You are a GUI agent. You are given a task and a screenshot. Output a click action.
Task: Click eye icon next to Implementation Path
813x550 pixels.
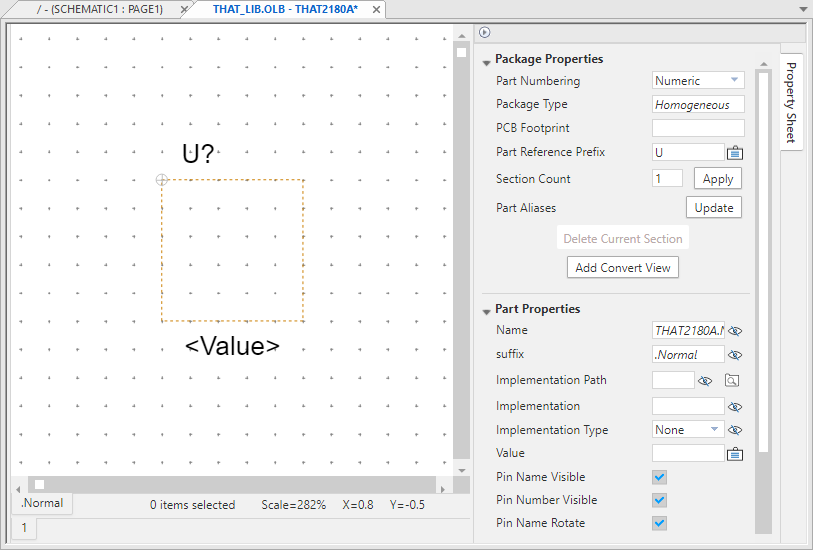pyautogui.click(x=704, y=381)
